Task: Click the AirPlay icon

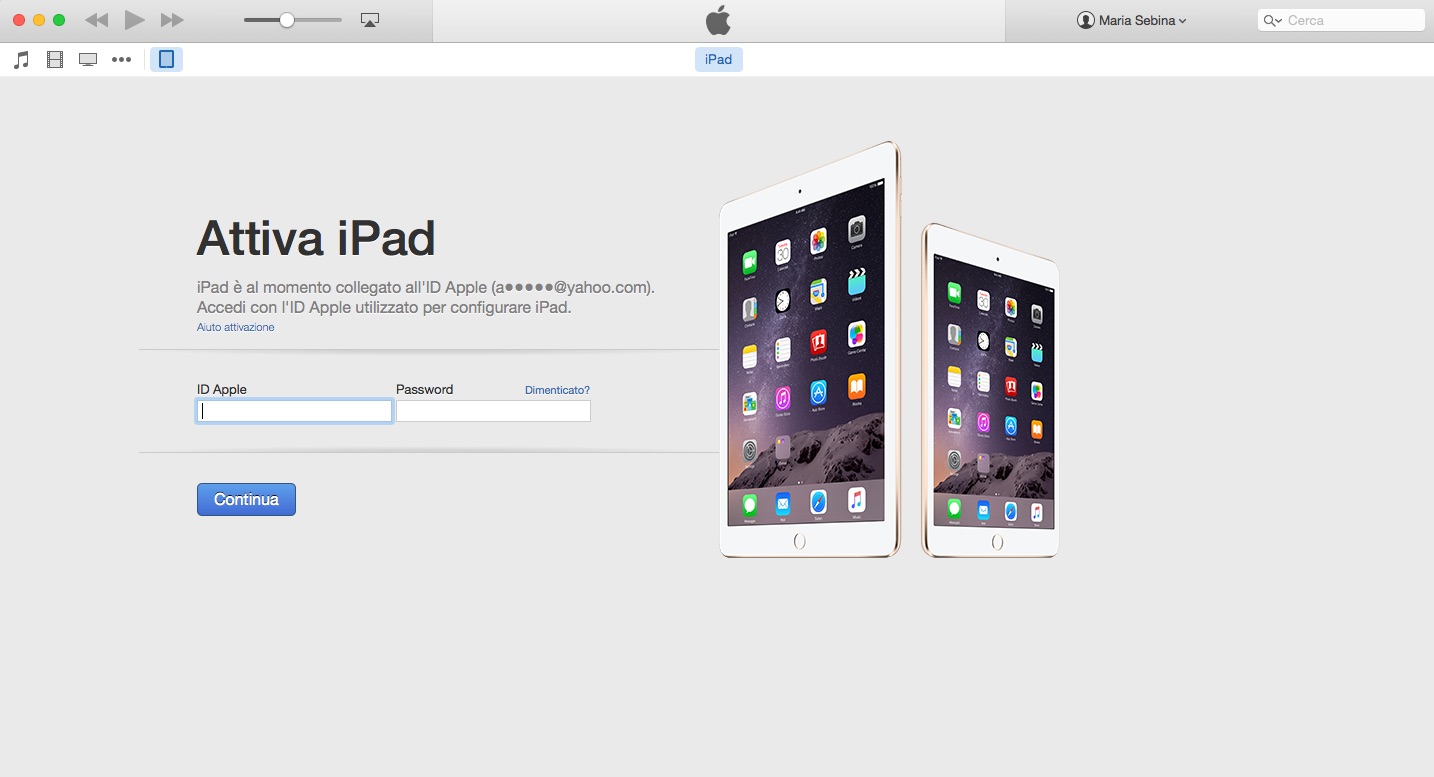Action: [370, 20]
